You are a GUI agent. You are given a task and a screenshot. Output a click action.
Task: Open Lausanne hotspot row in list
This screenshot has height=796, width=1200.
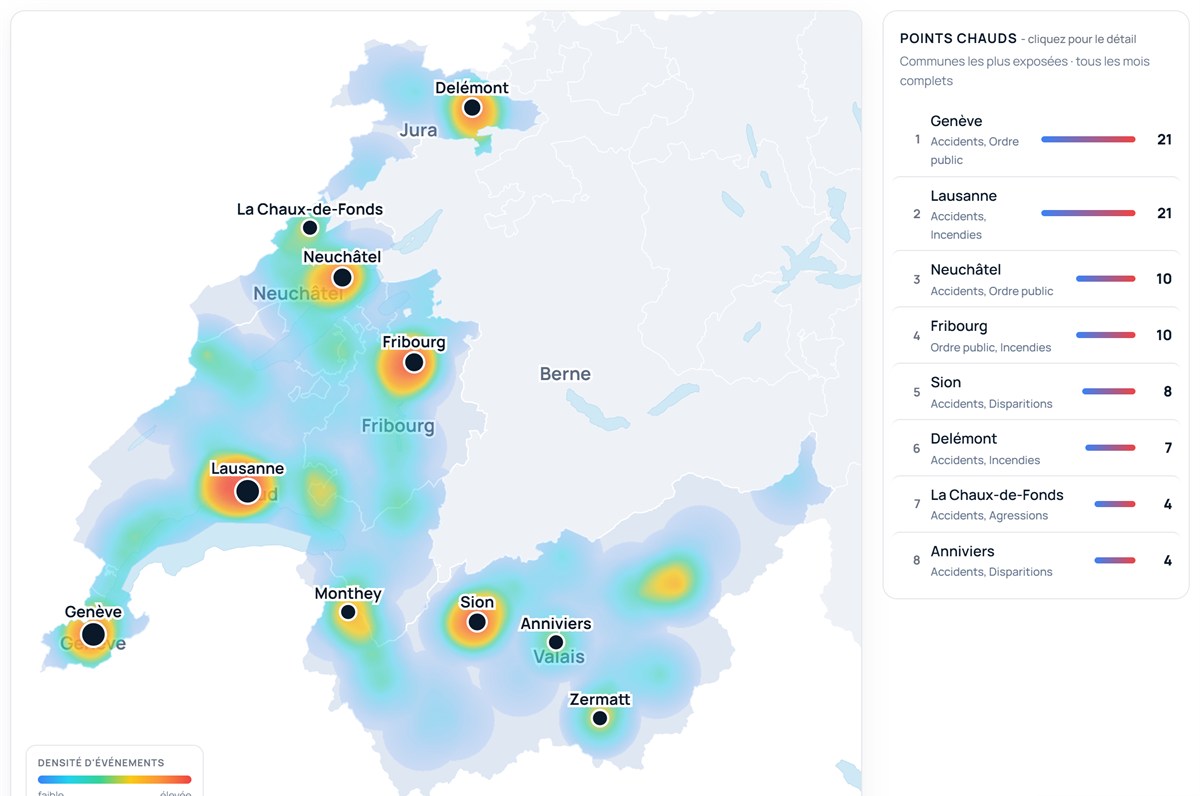point(1036,214)
